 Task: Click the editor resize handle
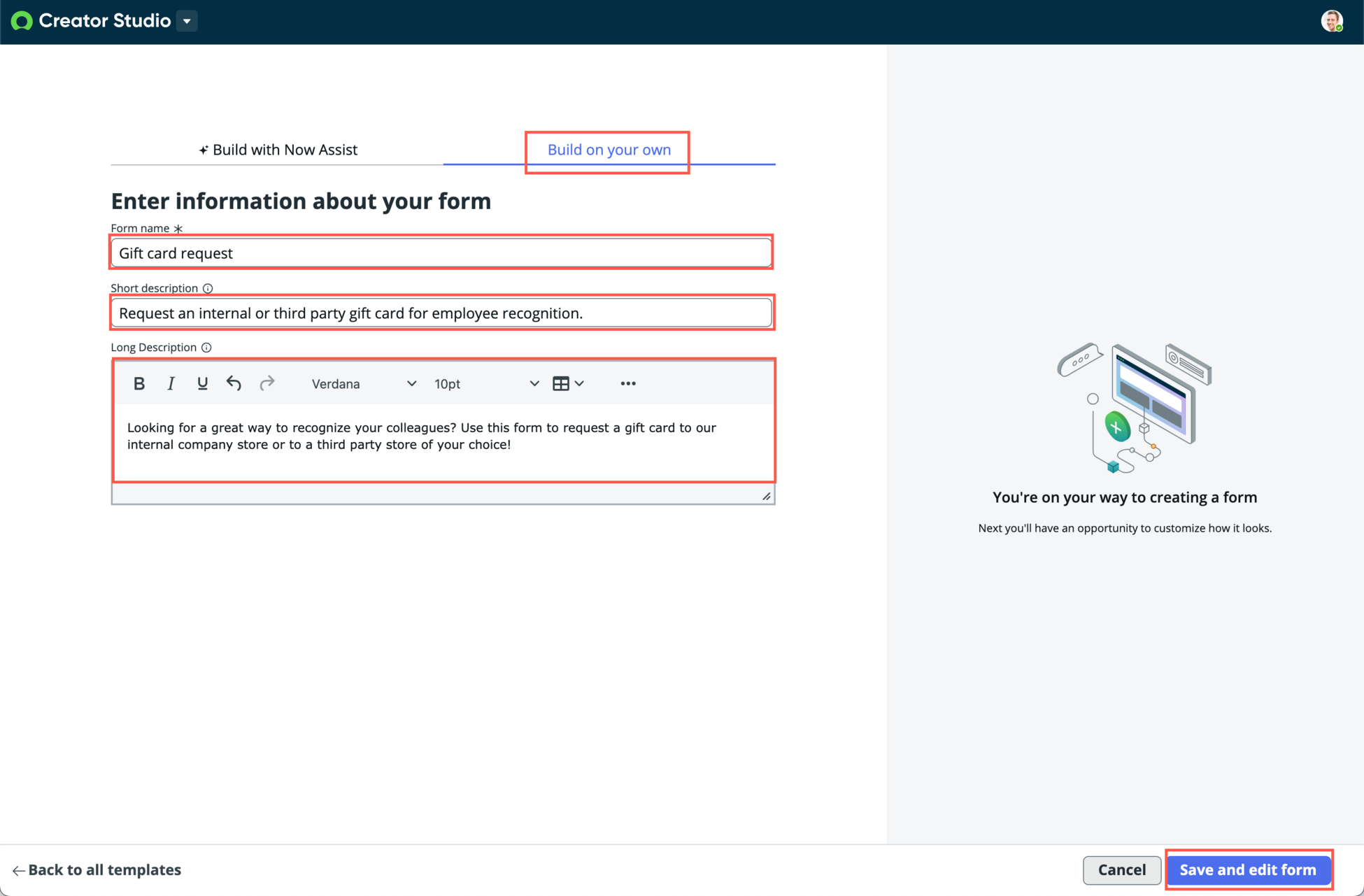[767, 496]
